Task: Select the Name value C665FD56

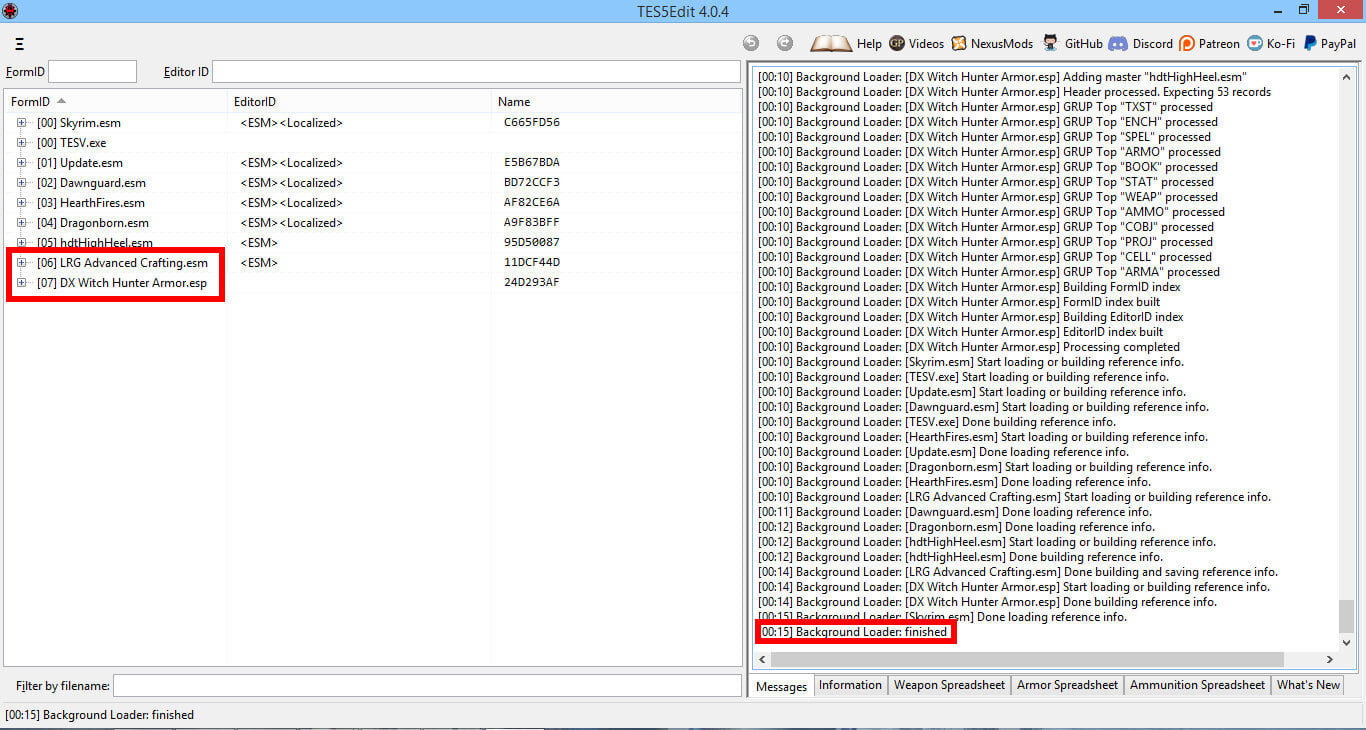Action: coord(532,123)
